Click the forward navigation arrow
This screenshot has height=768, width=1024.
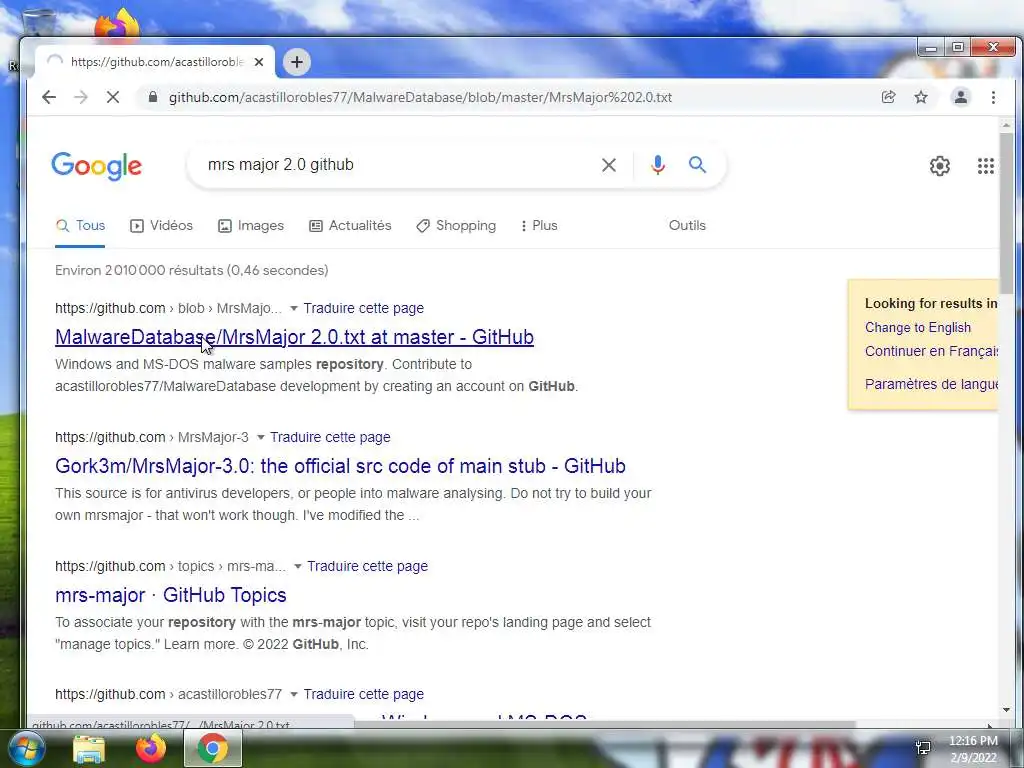pyautogui.click(x=81, y=97)
